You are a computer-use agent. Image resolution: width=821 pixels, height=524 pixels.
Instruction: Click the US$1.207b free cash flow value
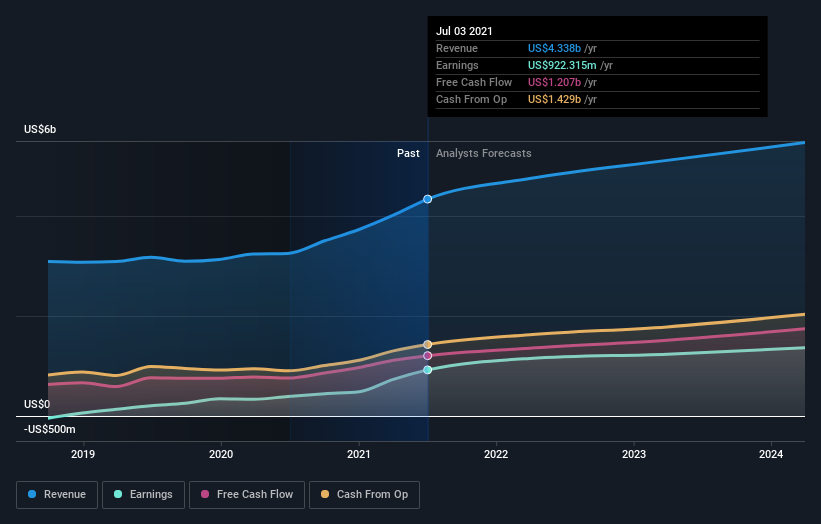[554, 82]
